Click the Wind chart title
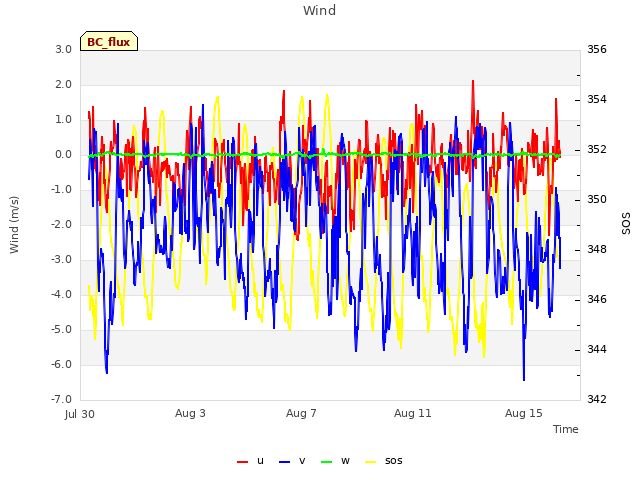The height and width of the screenshot is (480, 640). [320, 10]
